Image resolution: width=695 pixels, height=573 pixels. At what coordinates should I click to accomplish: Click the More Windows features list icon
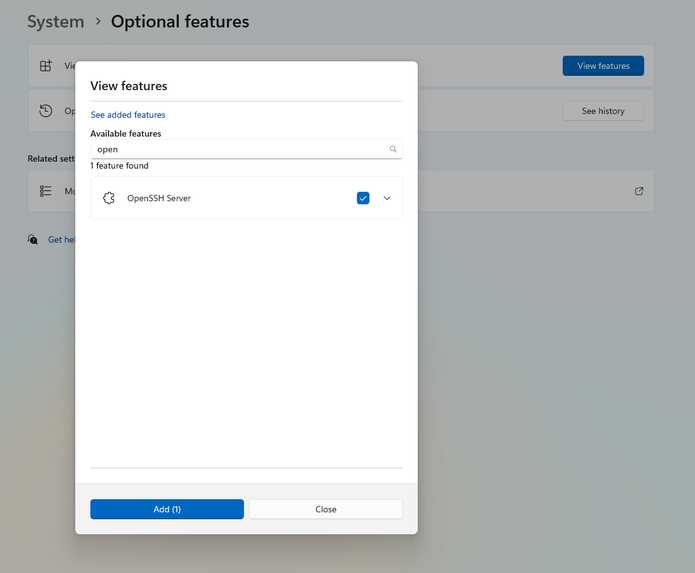46,191
